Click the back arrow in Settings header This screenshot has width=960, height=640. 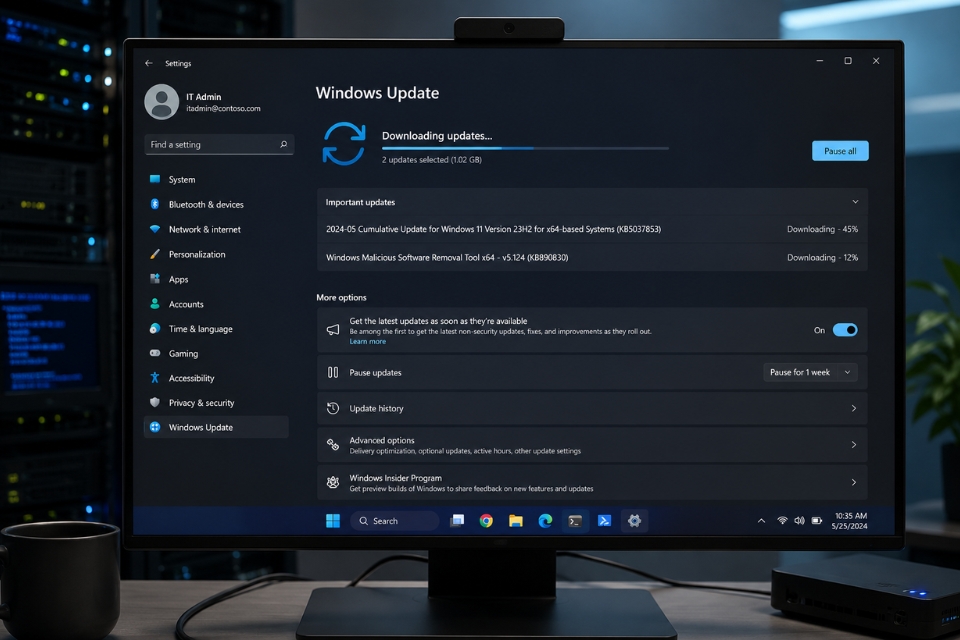pyautogui.click(x=149, y=63)
